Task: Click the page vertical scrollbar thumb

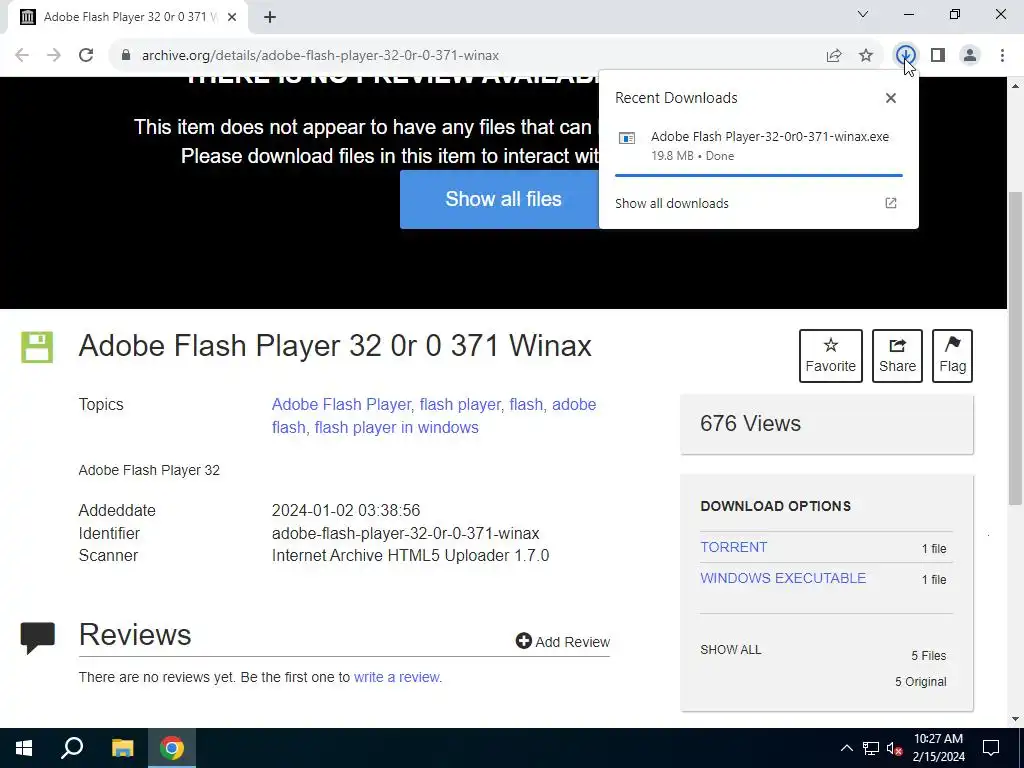Action: pyautogui.click(x=1015, y=348)
